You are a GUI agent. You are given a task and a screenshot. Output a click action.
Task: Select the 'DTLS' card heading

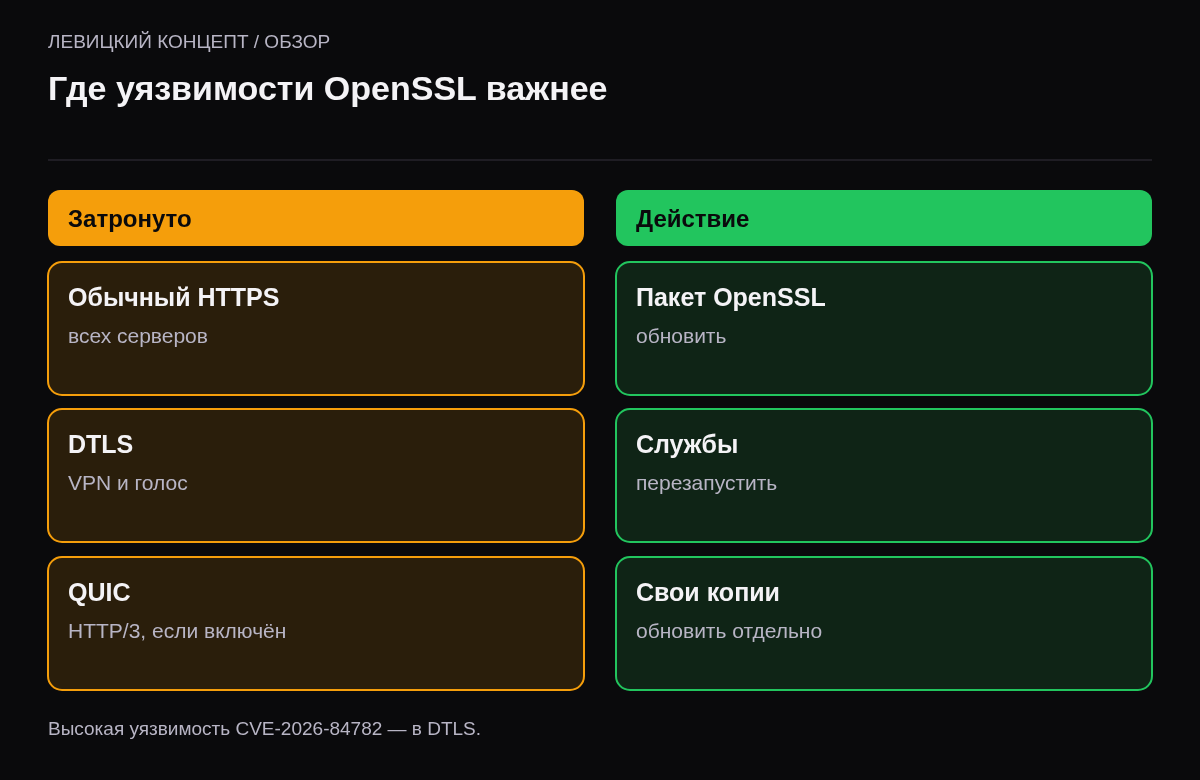tap(100, 444)
